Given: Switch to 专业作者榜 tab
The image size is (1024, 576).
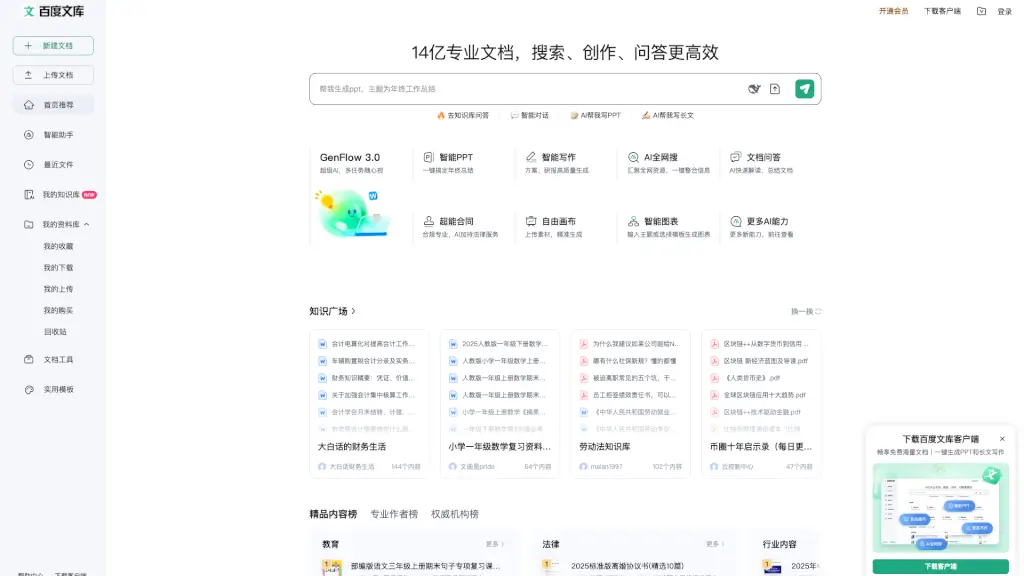Looking at the screenshot, I should pos(394,514).
